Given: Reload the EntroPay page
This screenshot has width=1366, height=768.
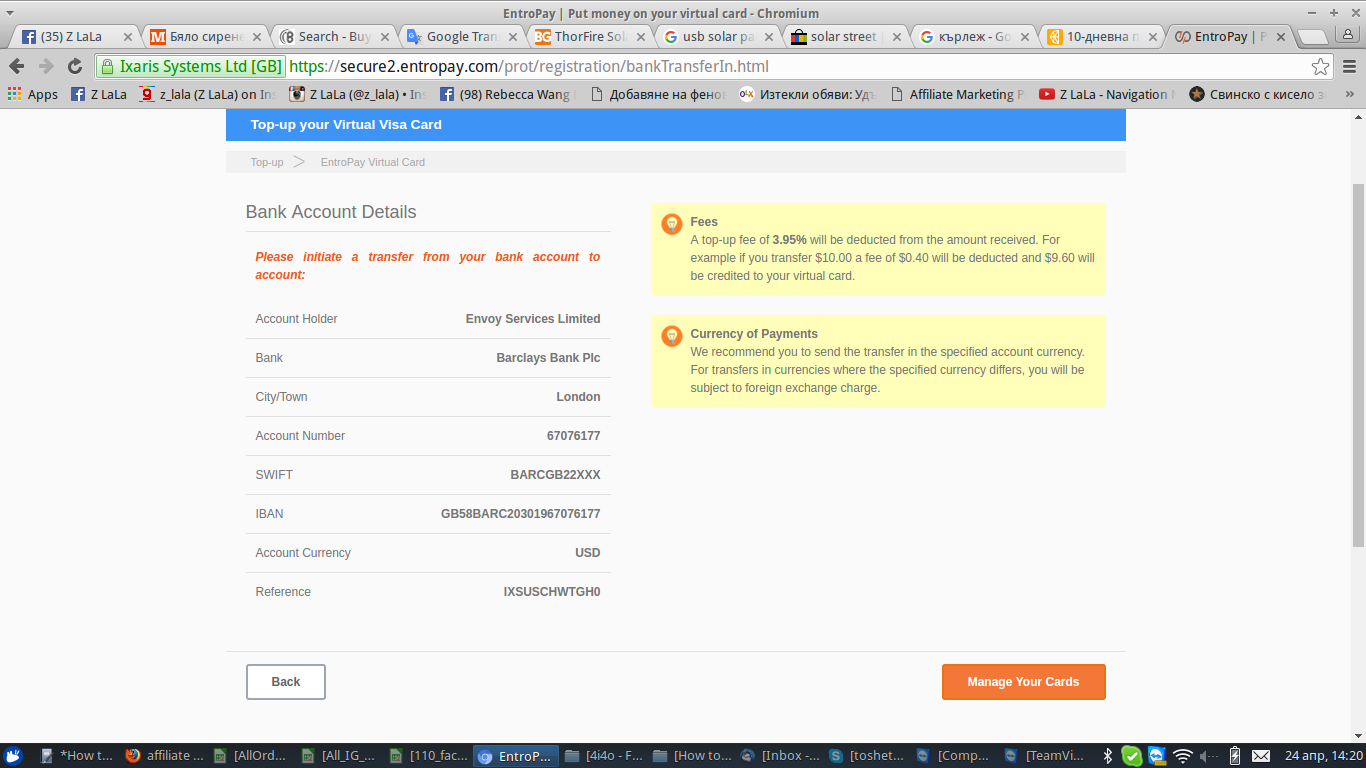Looking at the screenshot, I should (75, 66).
